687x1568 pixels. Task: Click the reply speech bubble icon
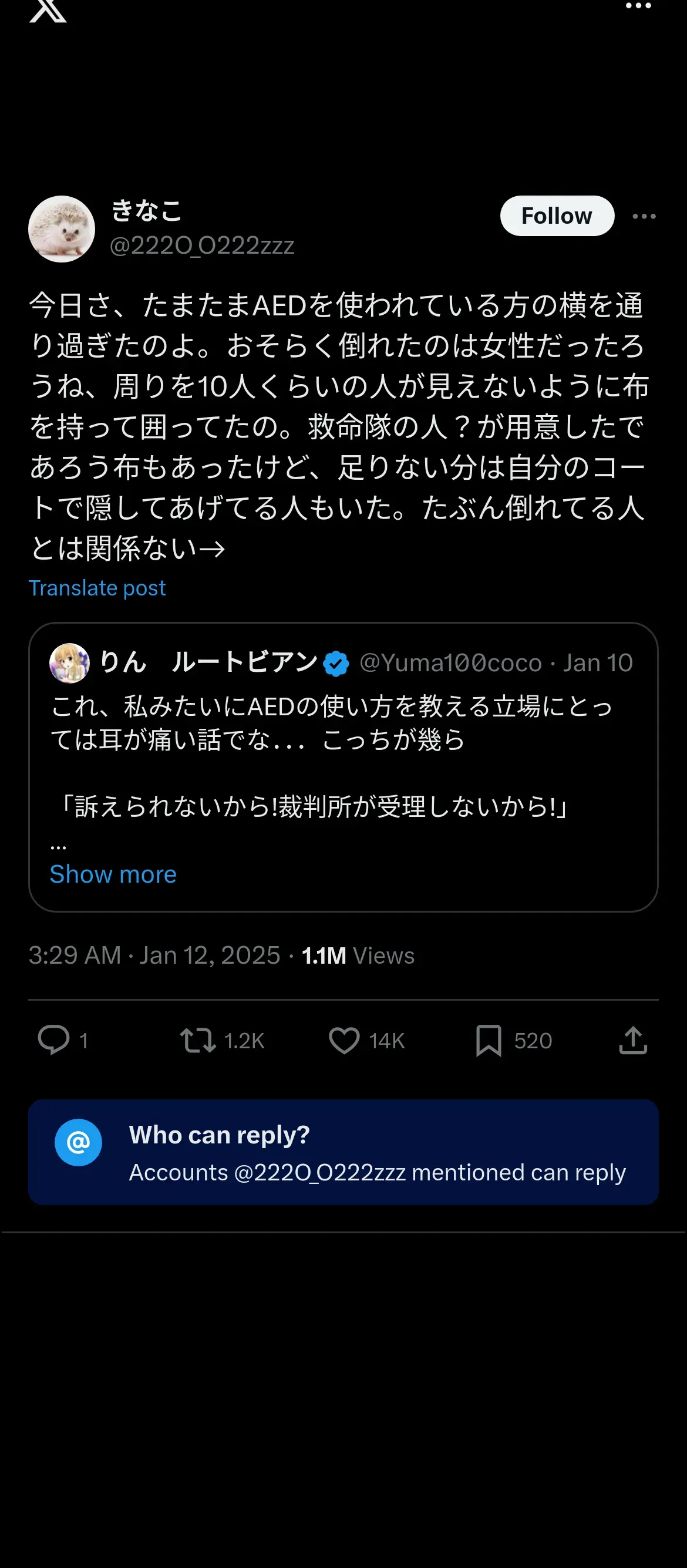53,1039
